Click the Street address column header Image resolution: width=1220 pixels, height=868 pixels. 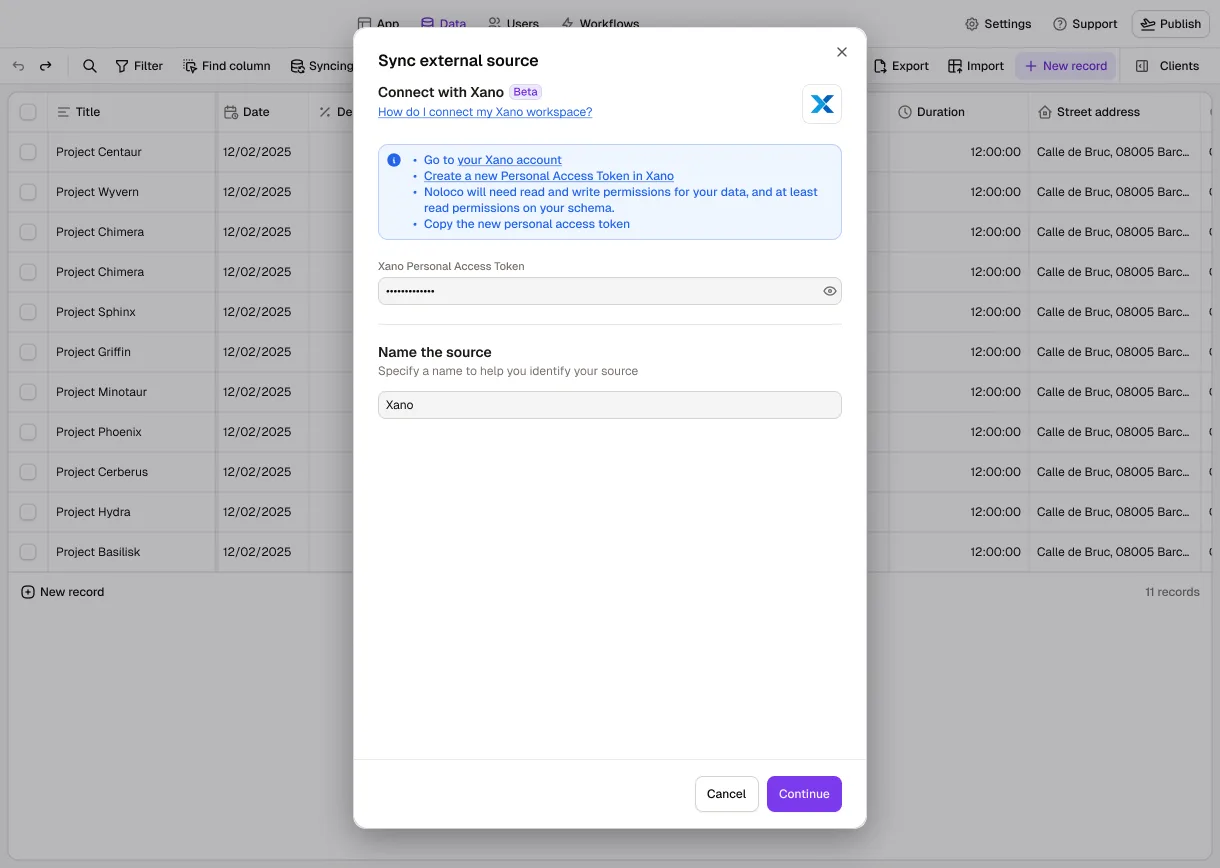pos(1113,112)
